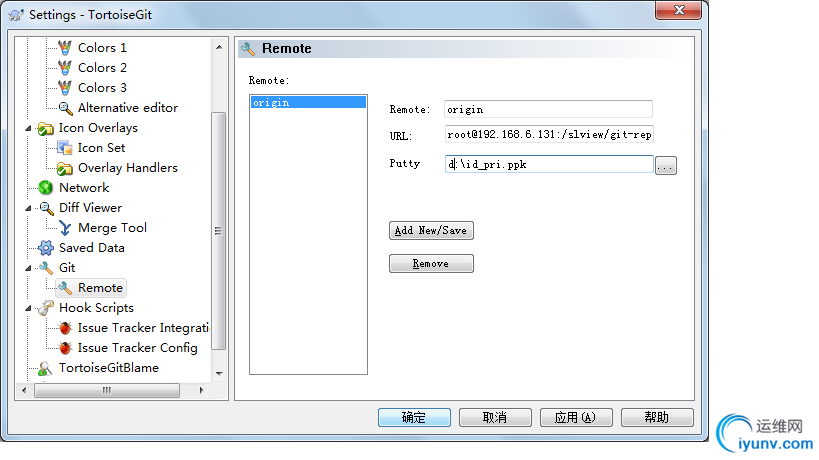Click the tree vertical scrollbar thumb
819x460 pixels.
click(x=219, y=230)
